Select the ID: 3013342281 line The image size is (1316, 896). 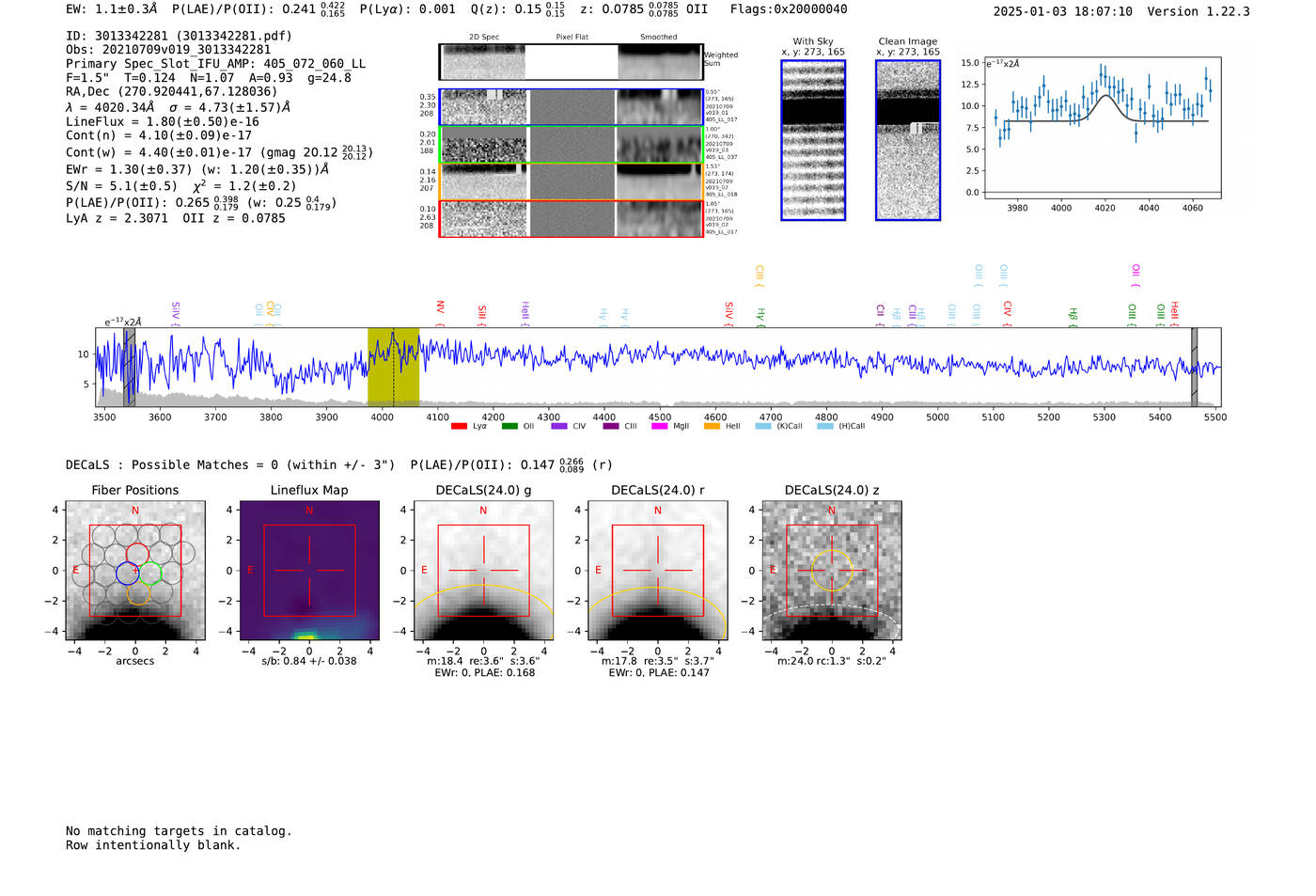179,36
